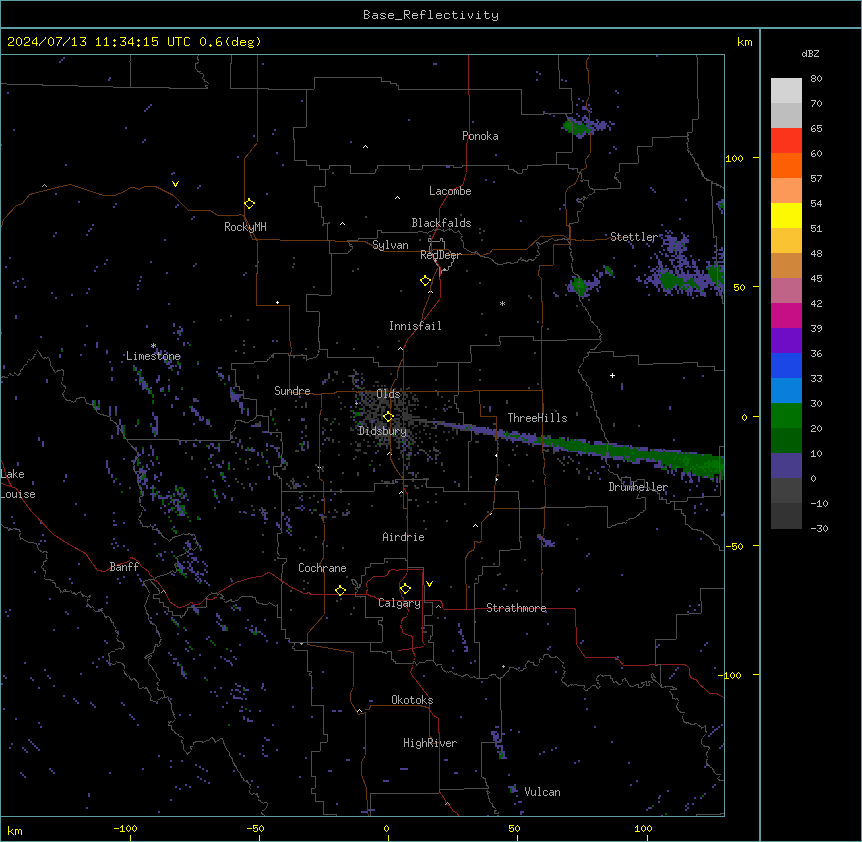Click the asterisk marker east of Innisfail
Image resolution: width=862 pixels, height=842 pixels.
(x=502, y=303)
